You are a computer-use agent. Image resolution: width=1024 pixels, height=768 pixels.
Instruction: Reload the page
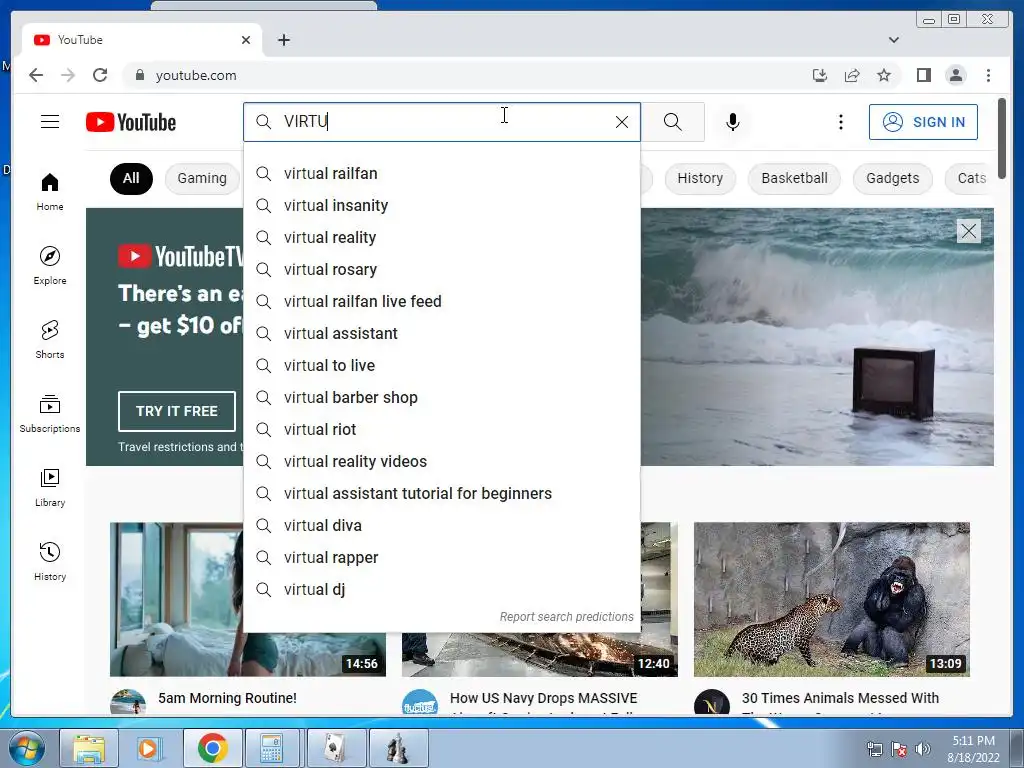pos(100,75)
